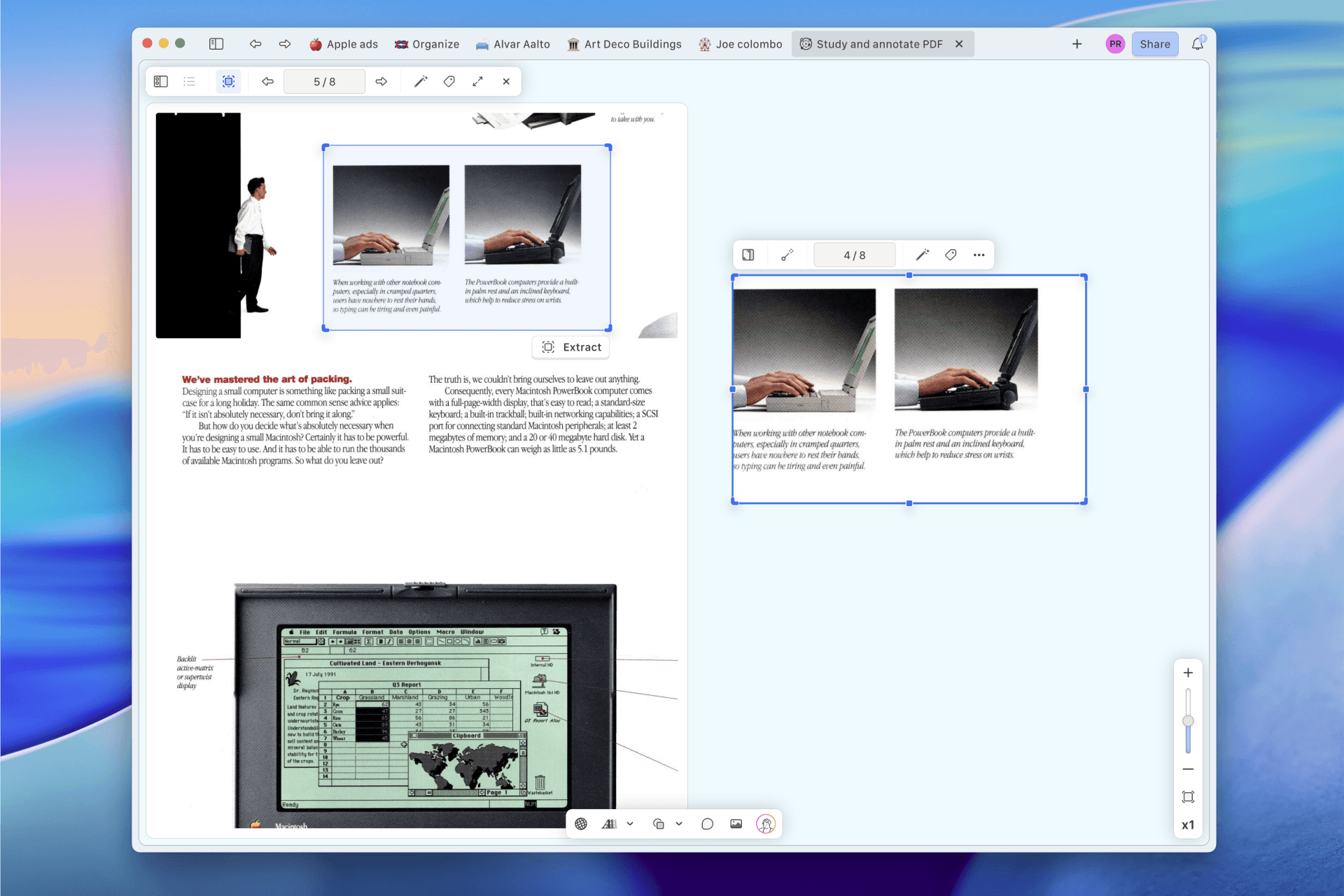Toggle the PDF area selection tool

pos(228,82)
